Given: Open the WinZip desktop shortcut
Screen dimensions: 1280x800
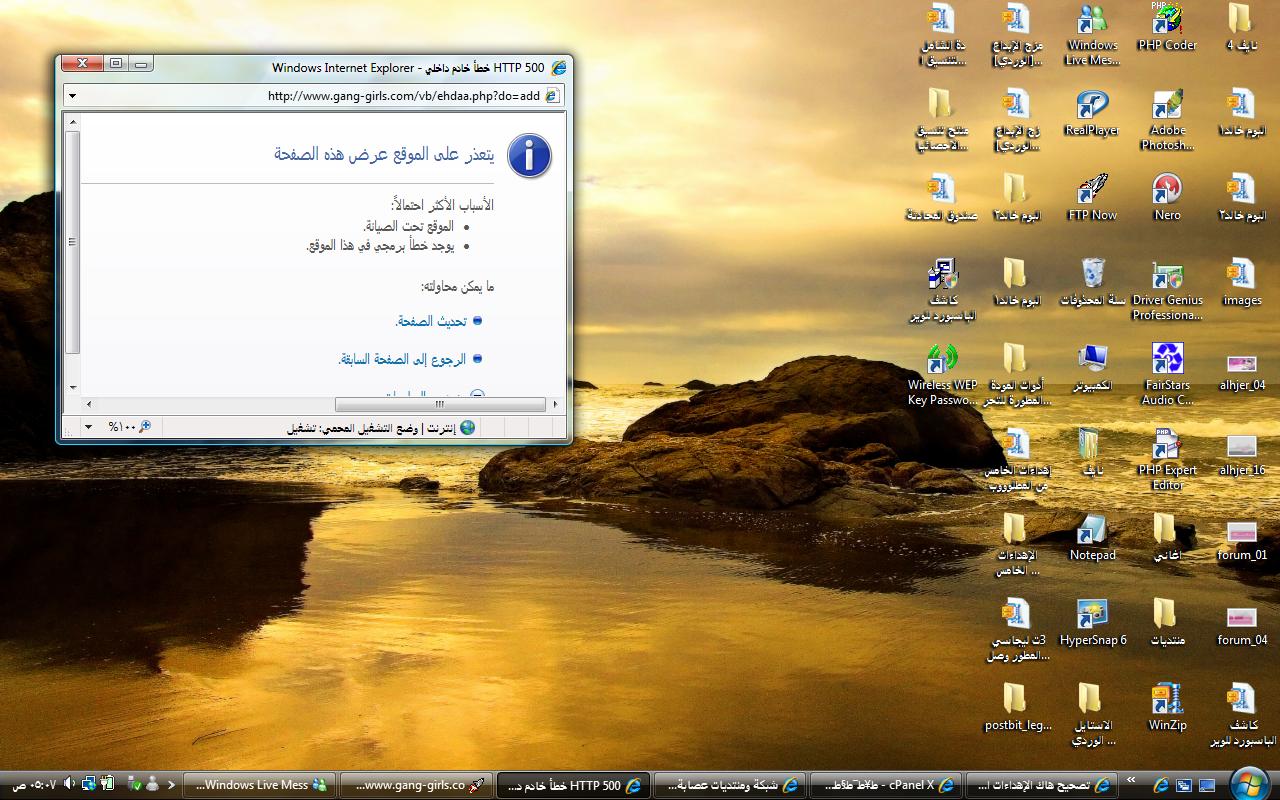Looking at the screenshot, I should pos(1167,701).
